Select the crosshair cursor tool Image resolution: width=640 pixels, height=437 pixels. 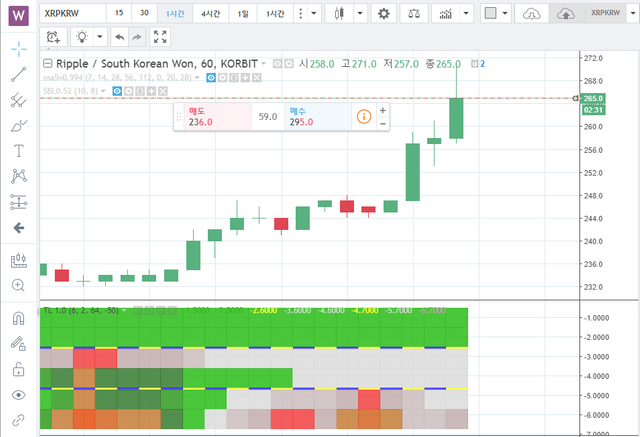pos(18,49)
